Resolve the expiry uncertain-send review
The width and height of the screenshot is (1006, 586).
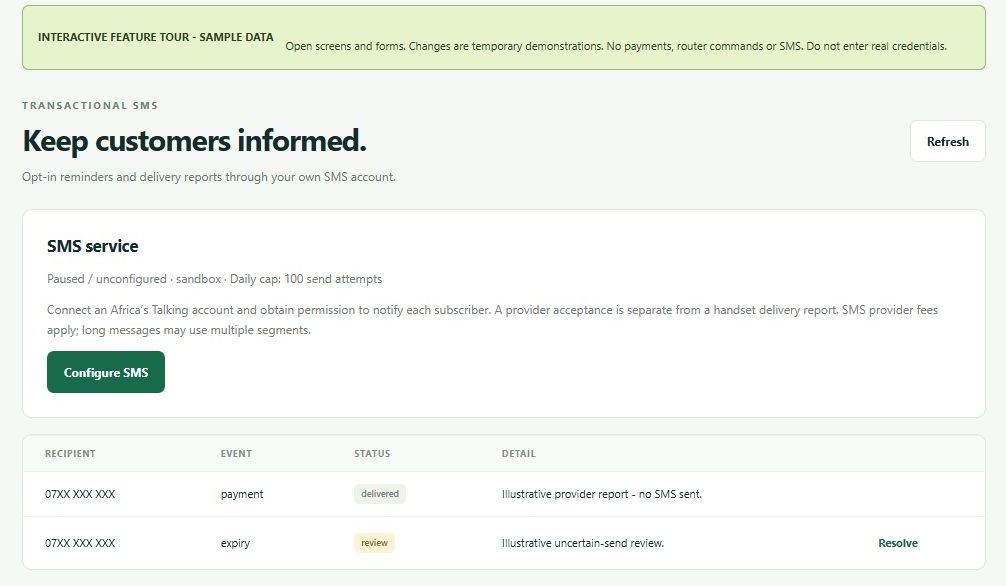[x=898, y=543]
